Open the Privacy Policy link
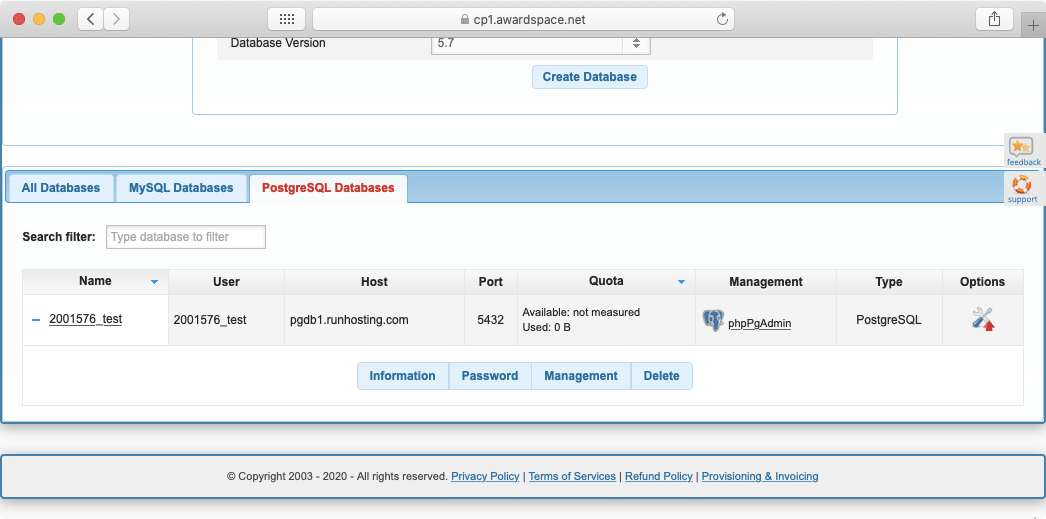1046x519 pixels. pyautogui.click(x=485, y=477)
